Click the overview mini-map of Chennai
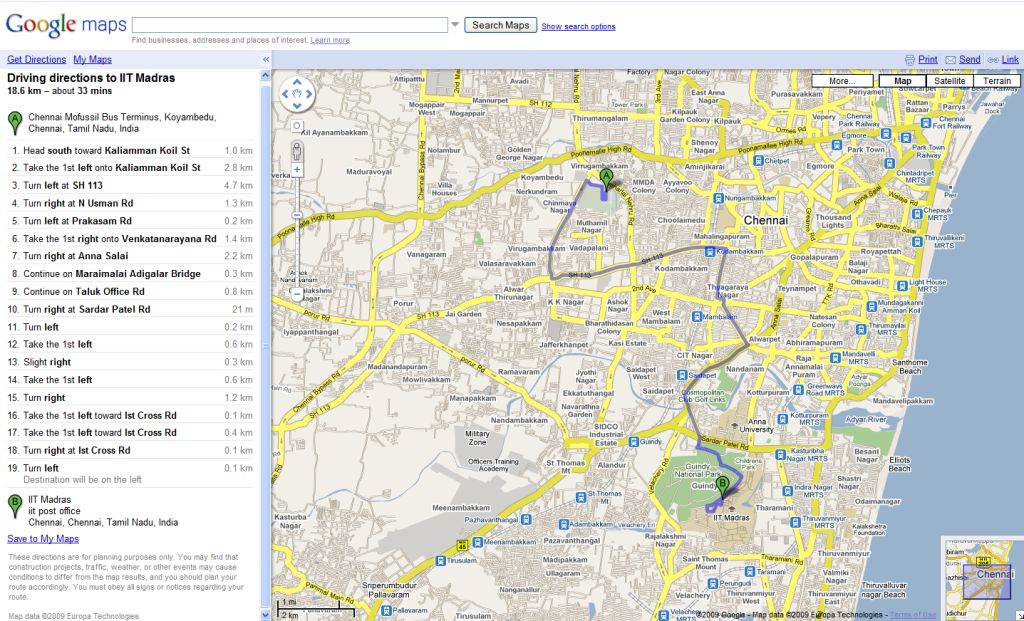 point(982,577)
